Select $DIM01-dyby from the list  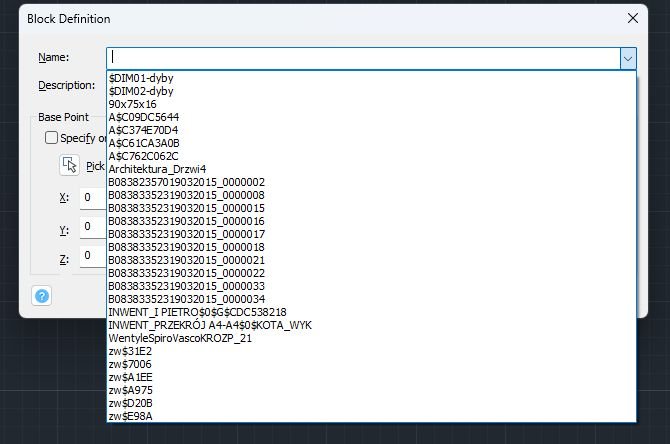140,78
